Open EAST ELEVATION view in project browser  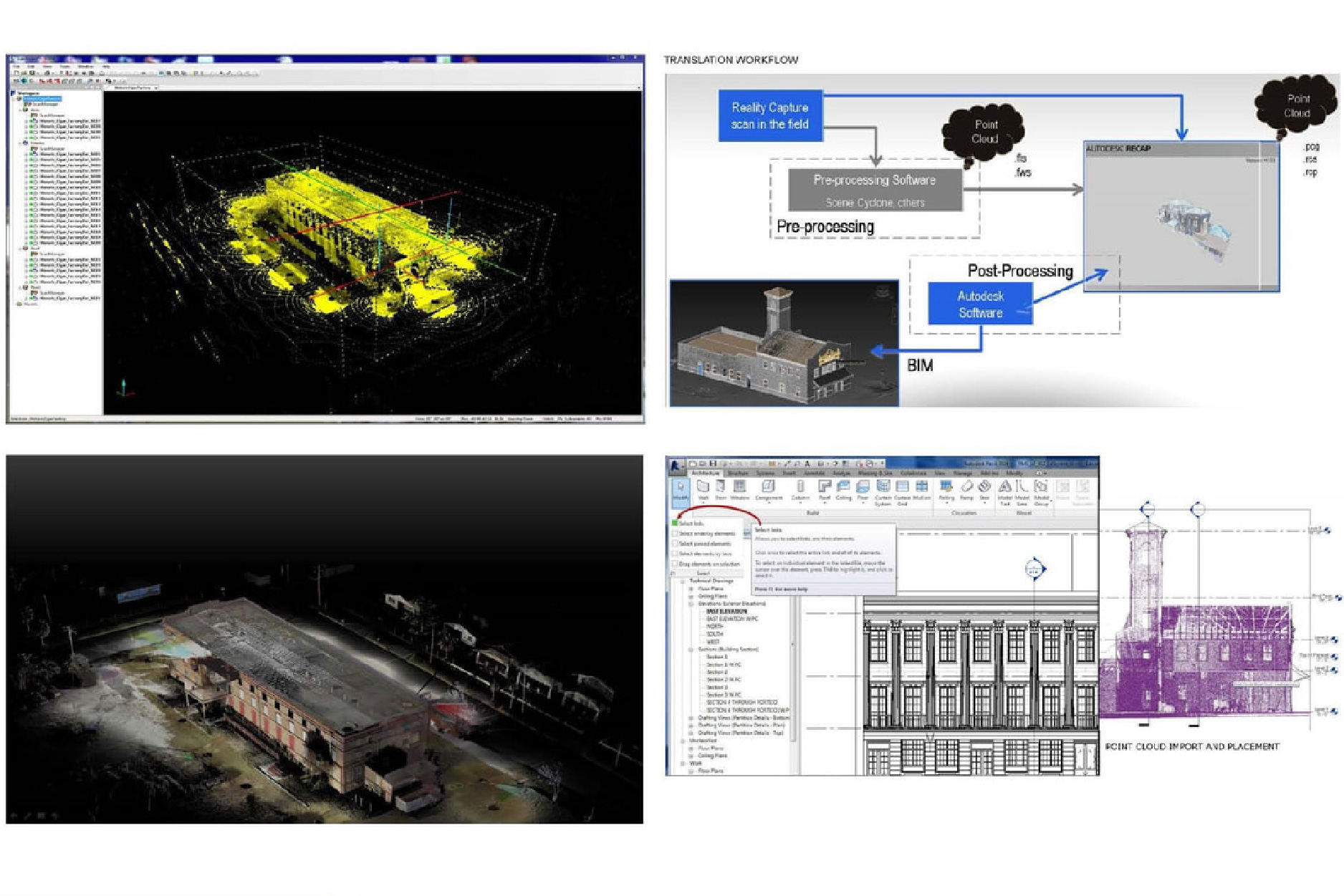tap(726, 612)
